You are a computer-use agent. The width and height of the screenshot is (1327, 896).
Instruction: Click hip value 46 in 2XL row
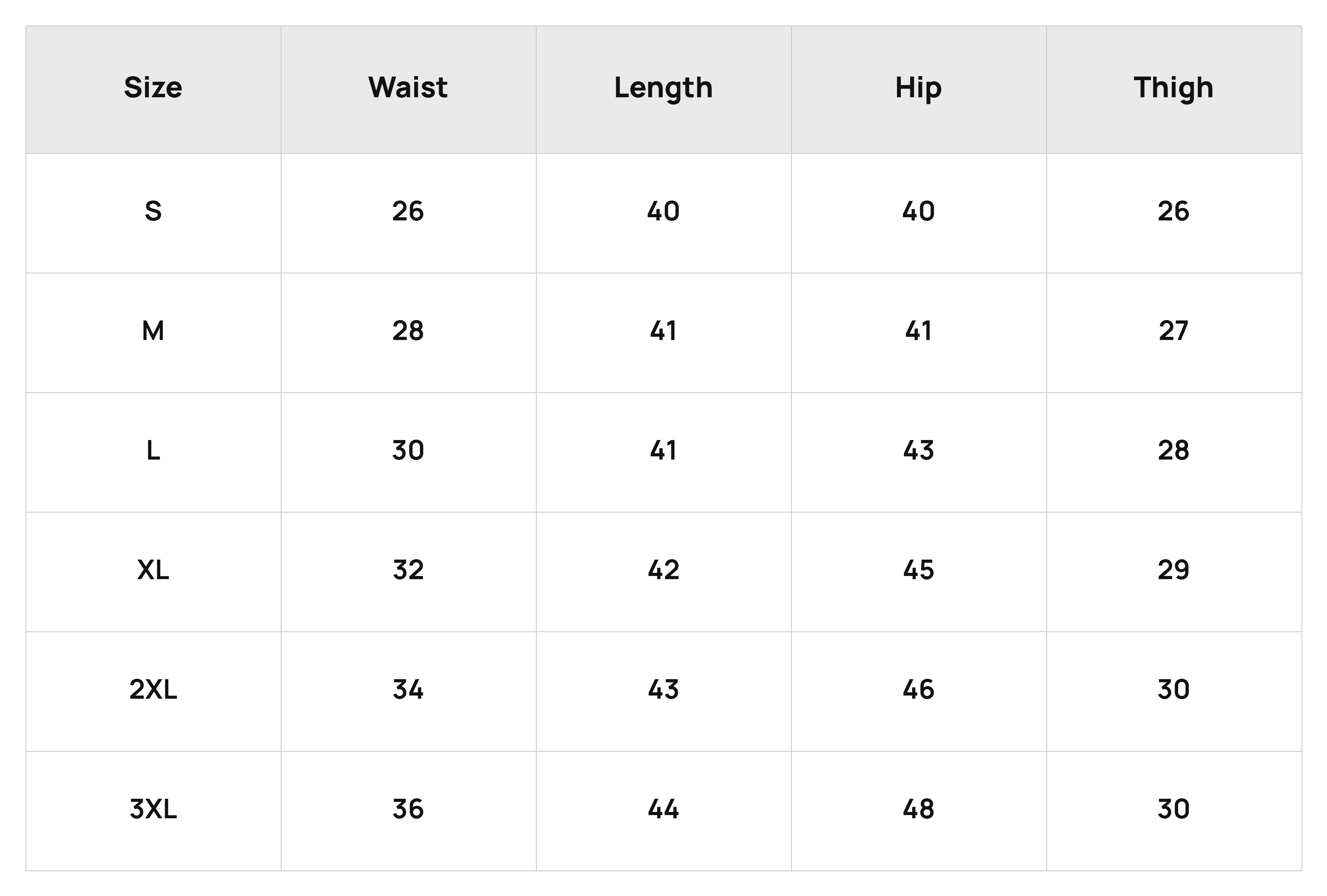tap(918, 690)
